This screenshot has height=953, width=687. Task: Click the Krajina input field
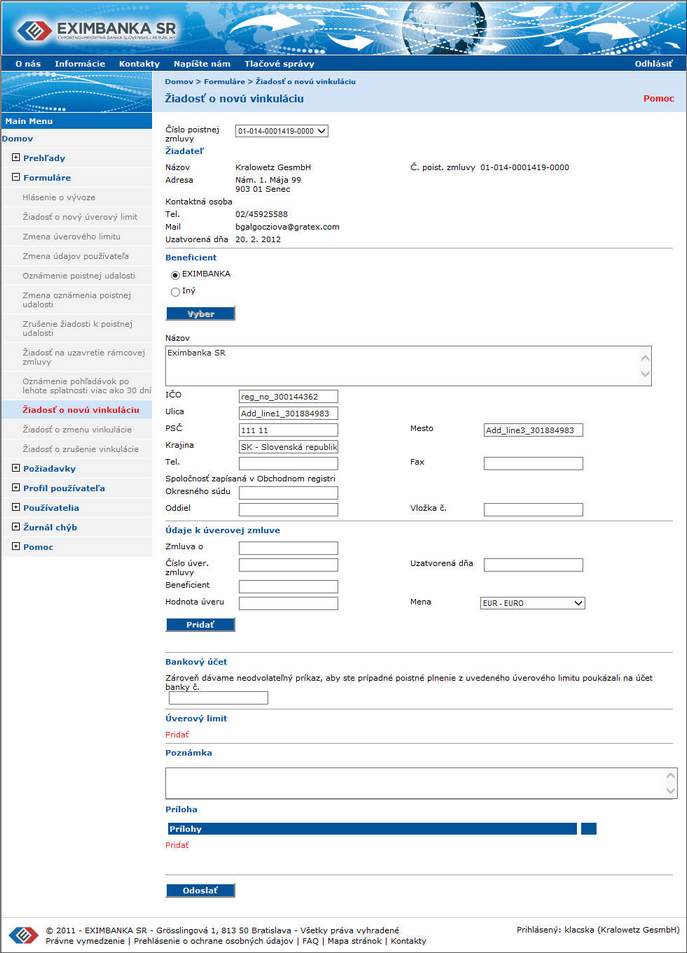click(288, 447)
